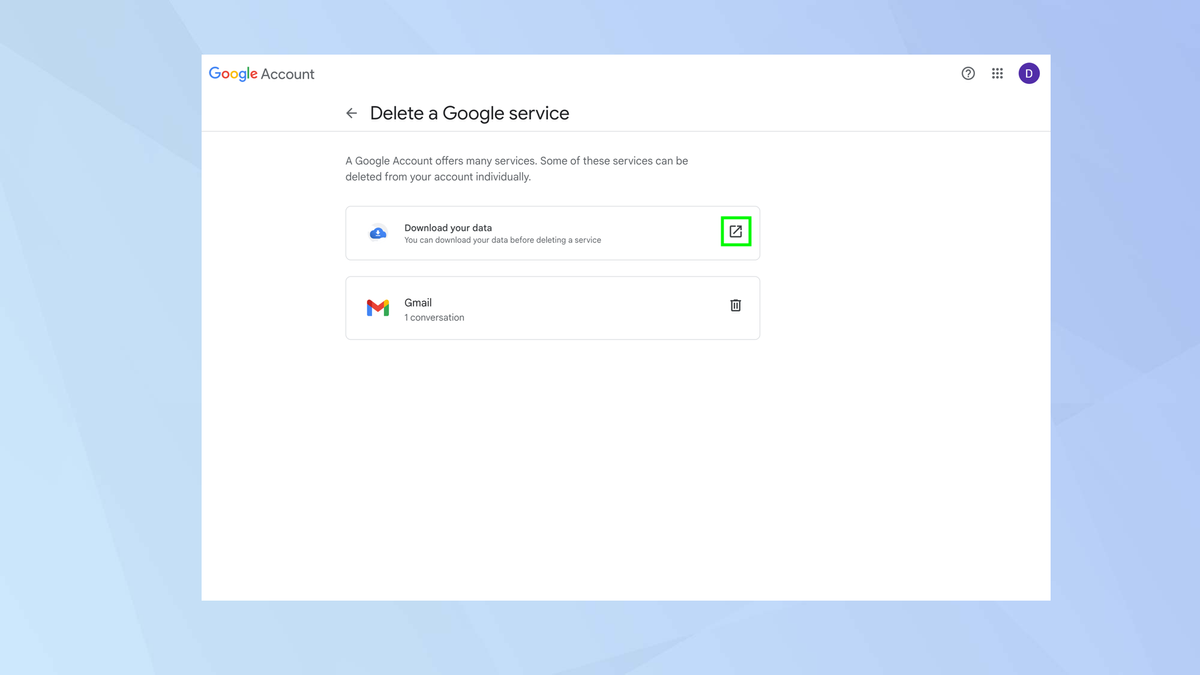Click the cloud download icon beside Download your data

pyautogui.click(x=377, y=232)
